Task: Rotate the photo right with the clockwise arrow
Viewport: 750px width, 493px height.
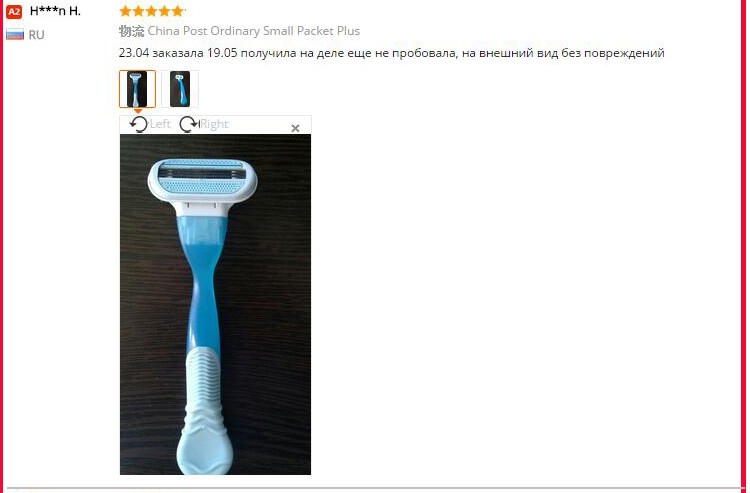Action: (x=189, y=124)
